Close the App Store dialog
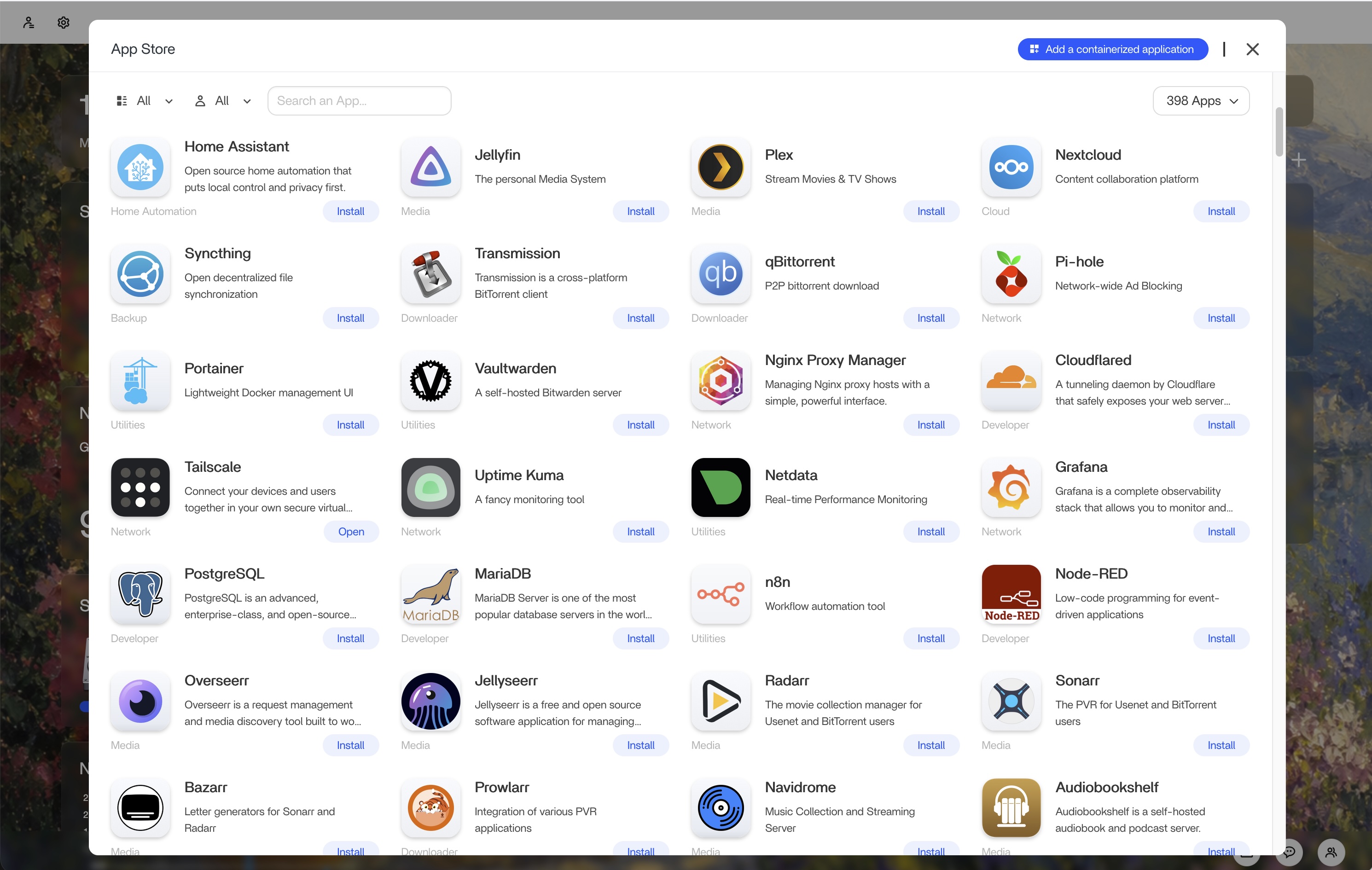1372x870 pixels. [1252, 49]
